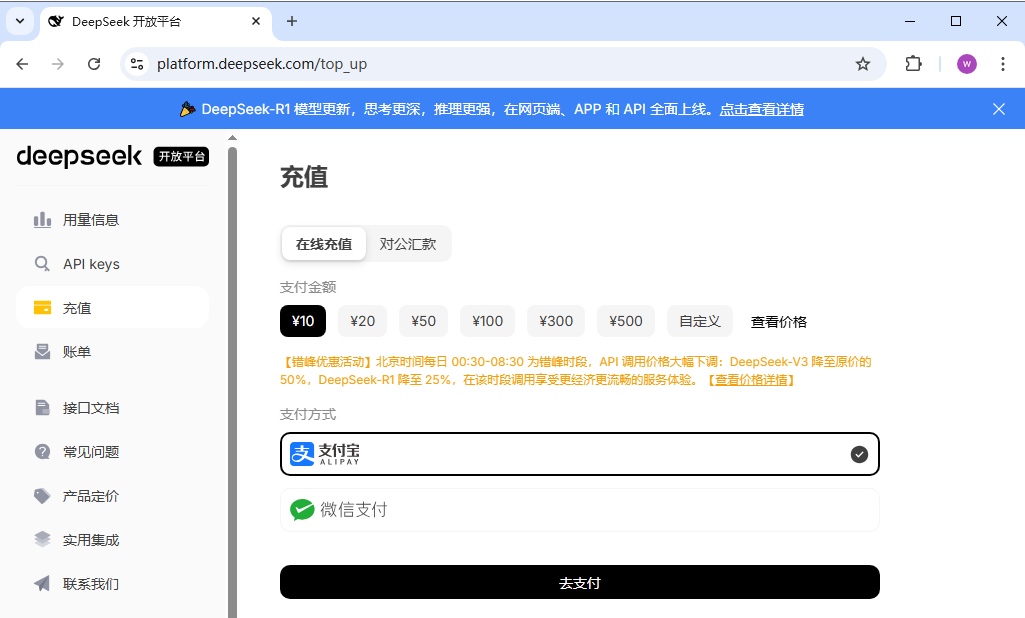Click the API docs document icon

[42, 408]
